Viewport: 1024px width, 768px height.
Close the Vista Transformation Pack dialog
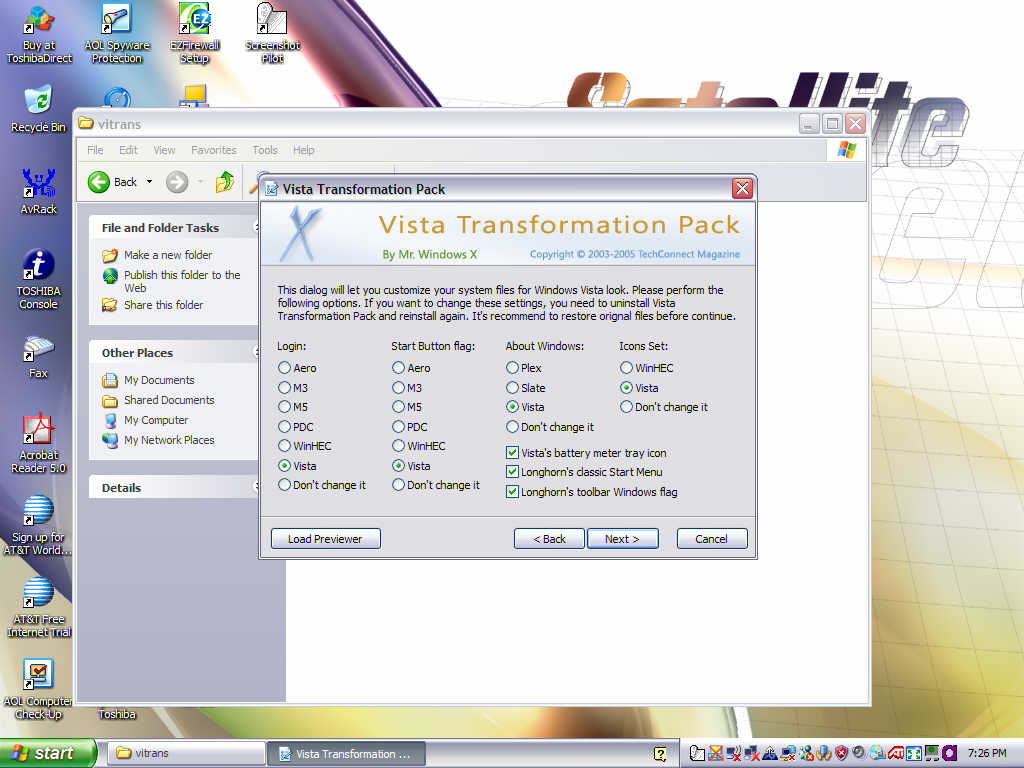click(742, 189)
